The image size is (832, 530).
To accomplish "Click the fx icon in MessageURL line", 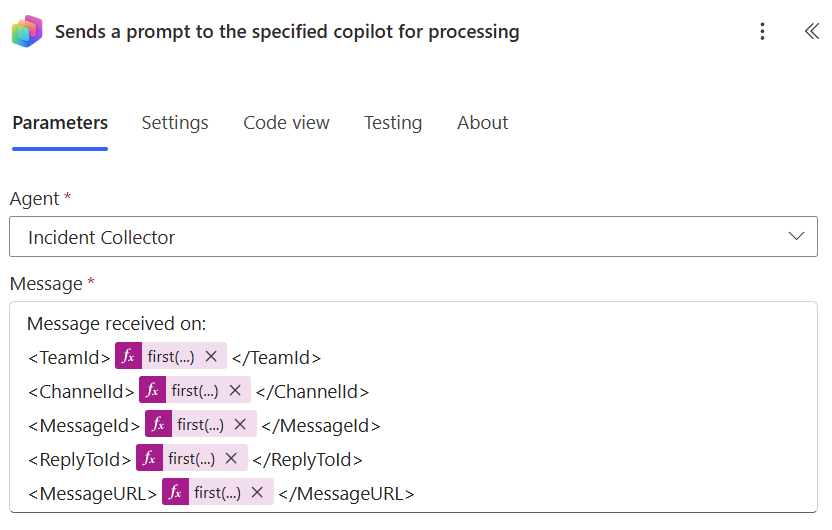I will (x=175, y=492).
